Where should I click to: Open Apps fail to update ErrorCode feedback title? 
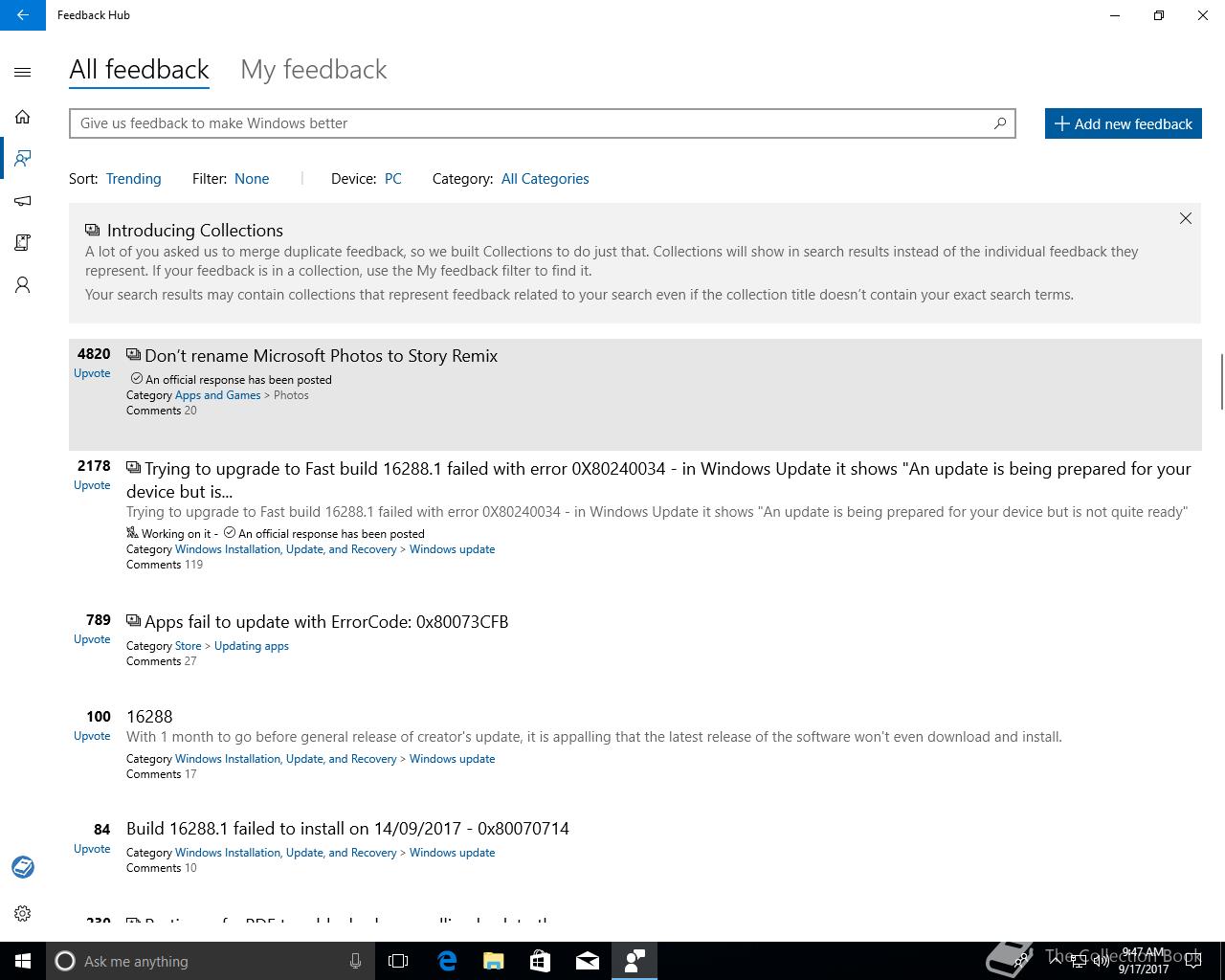[326, 622]
